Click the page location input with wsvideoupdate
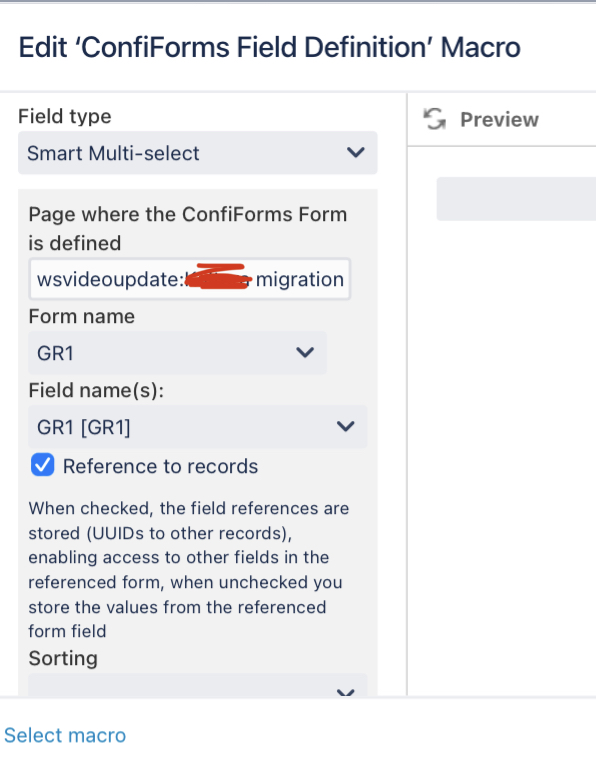The image size is (596, 760). point(190,279)
